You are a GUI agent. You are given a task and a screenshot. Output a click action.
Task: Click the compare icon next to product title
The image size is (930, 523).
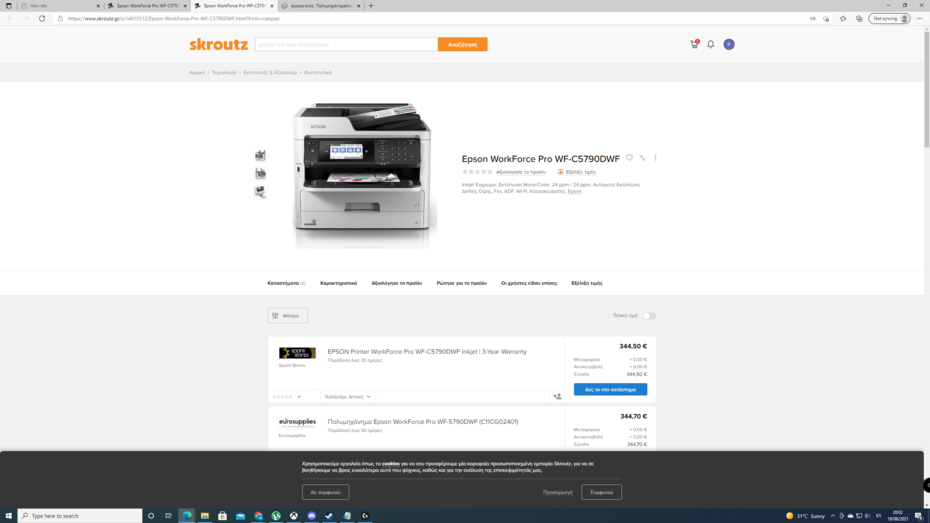(x=642, y=158)
